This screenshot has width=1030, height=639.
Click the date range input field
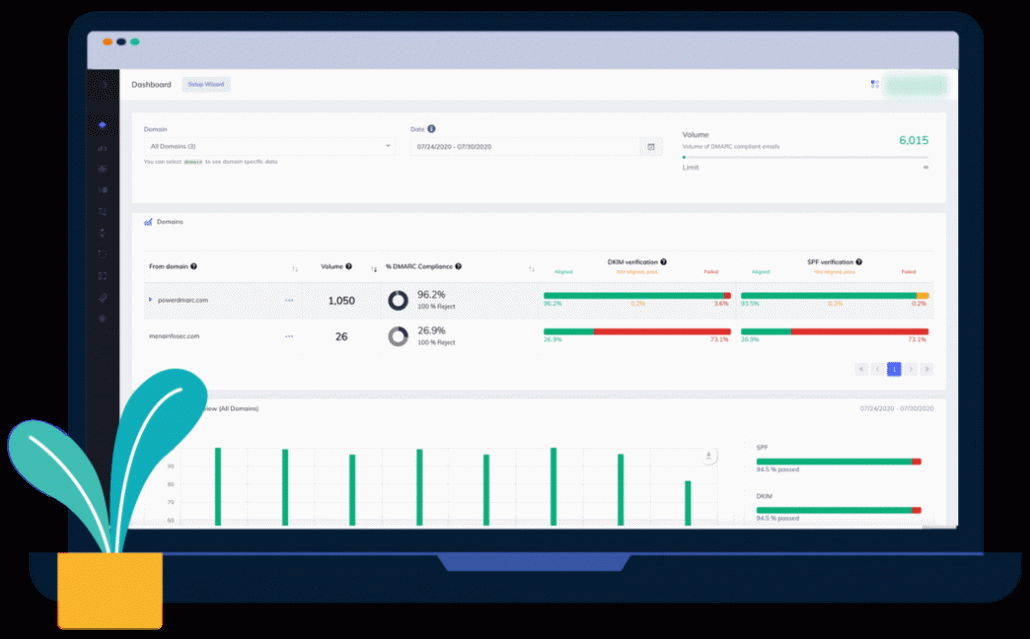[523, 147]
